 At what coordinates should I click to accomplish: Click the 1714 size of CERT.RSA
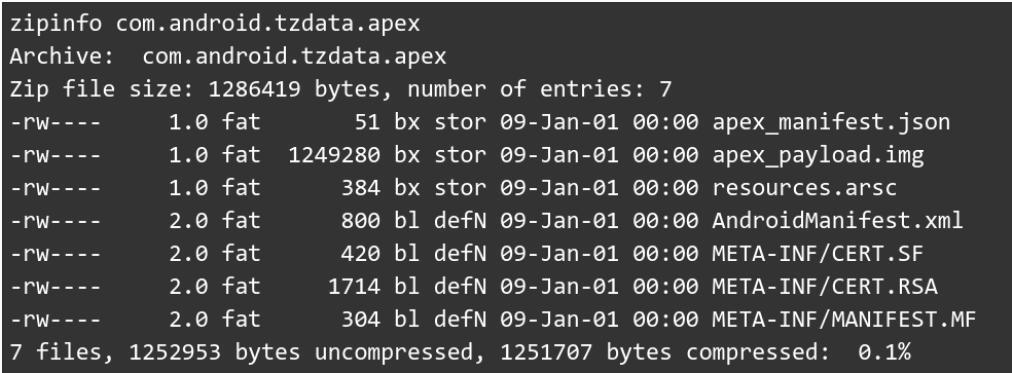tap(354, 287)
